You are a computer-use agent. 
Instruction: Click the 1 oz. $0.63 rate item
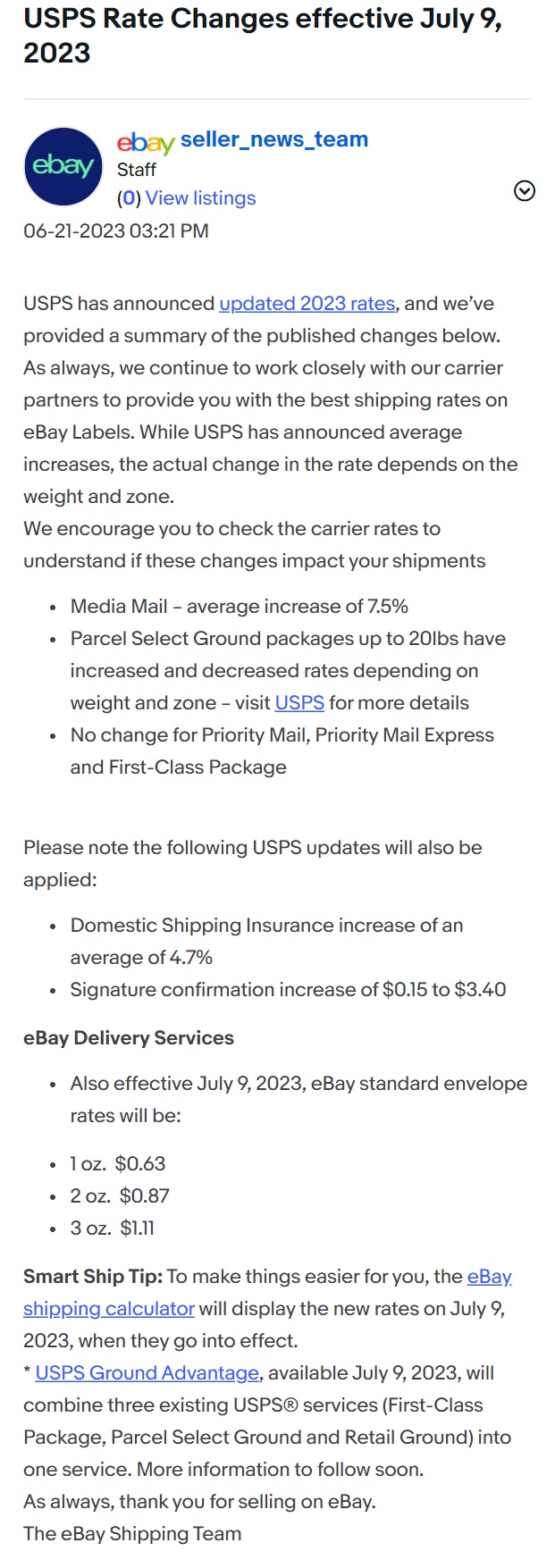(118, 1164)
